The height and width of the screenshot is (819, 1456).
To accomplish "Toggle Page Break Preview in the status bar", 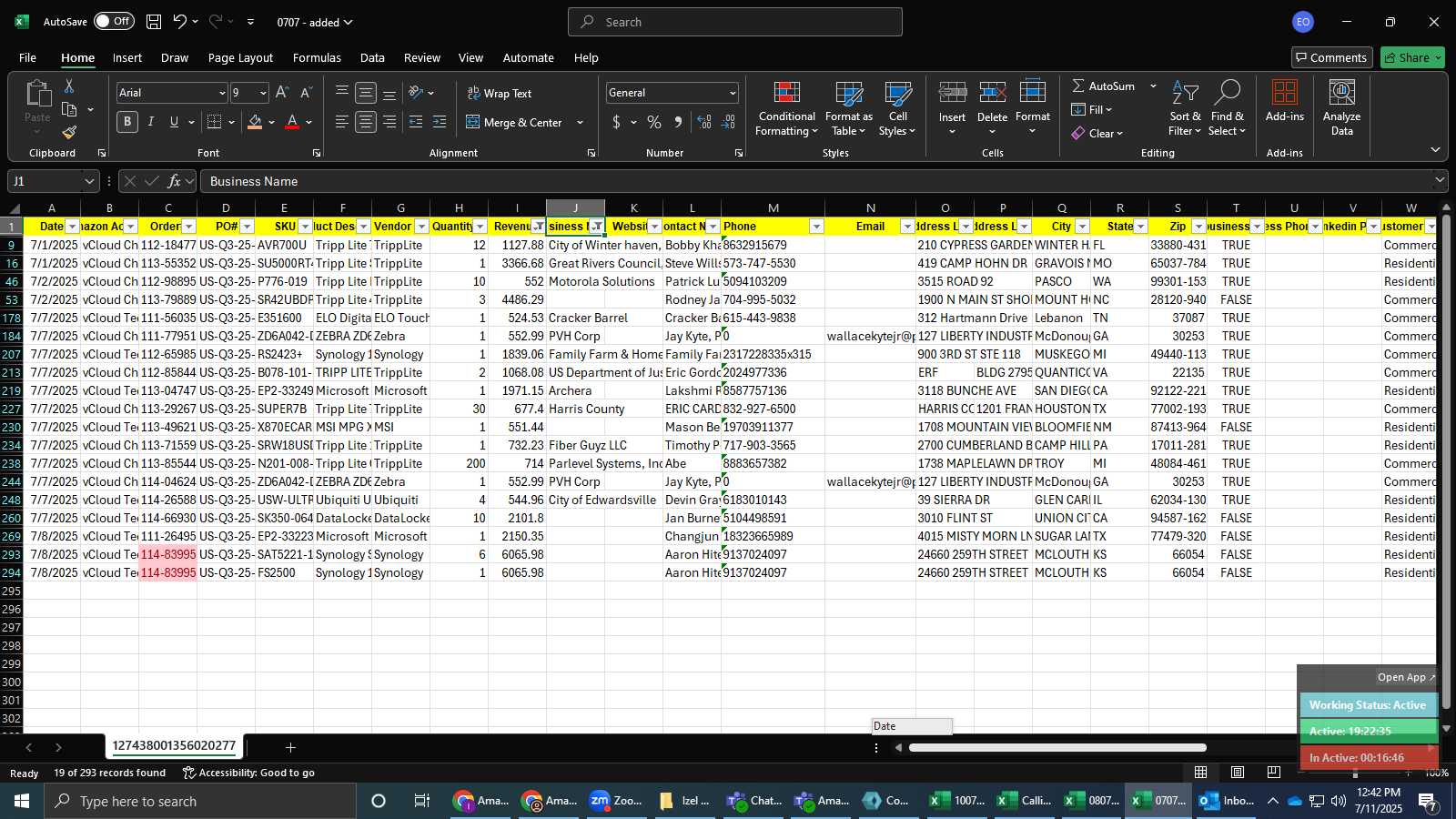I will pos(1274,772).
